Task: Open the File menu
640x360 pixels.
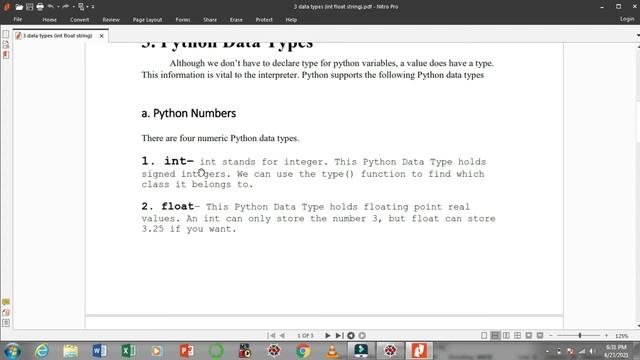Action: pyautogui.click(x=18, y=20)
